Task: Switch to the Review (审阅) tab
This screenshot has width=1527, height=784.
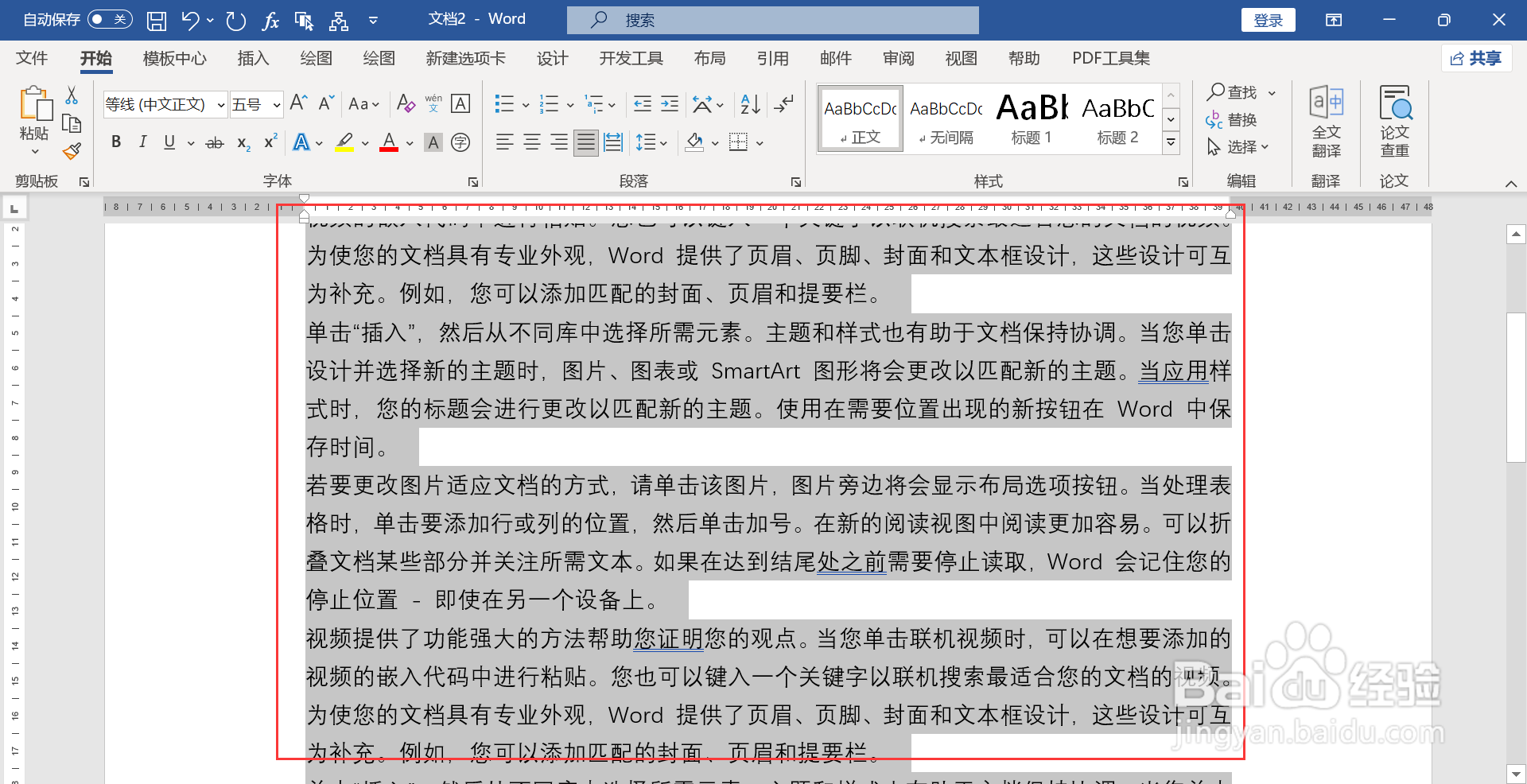Action: (x=898, y=58)
